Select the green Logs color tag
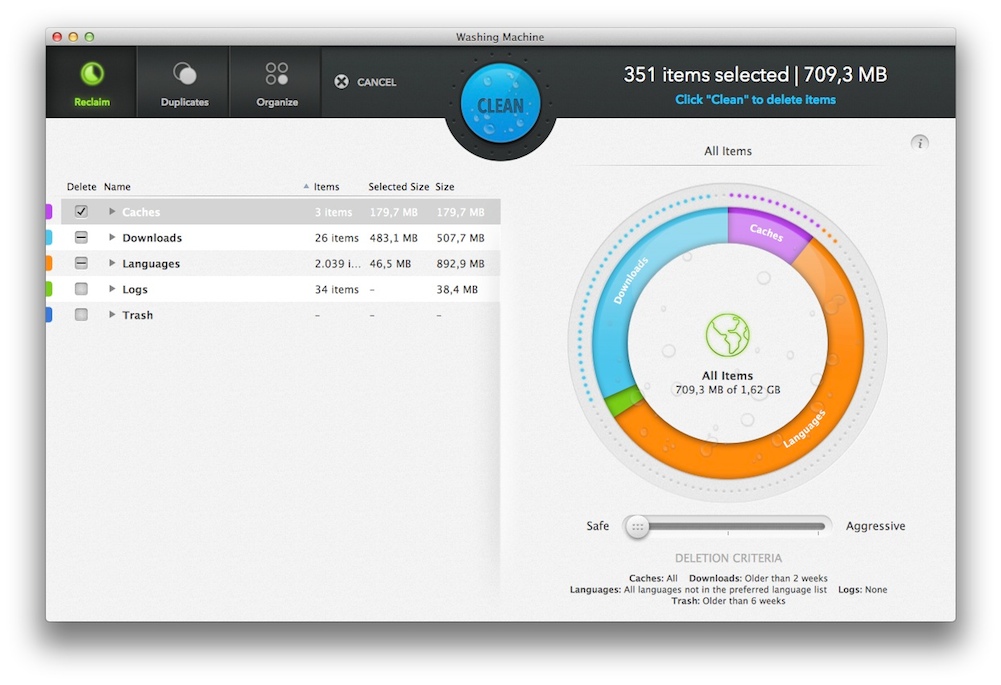The height and width of the screenshot is (685, 1001). coord(49,289)
